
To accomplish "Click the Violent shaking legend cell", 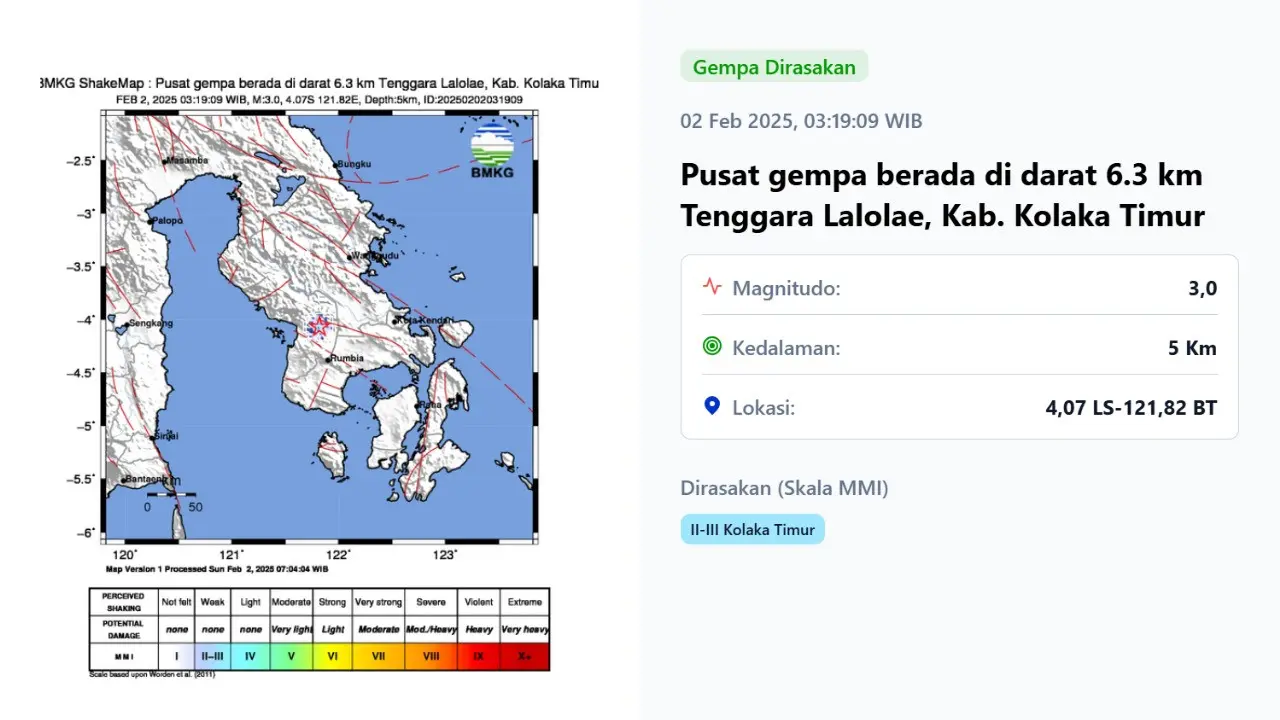I will (479, 602).
